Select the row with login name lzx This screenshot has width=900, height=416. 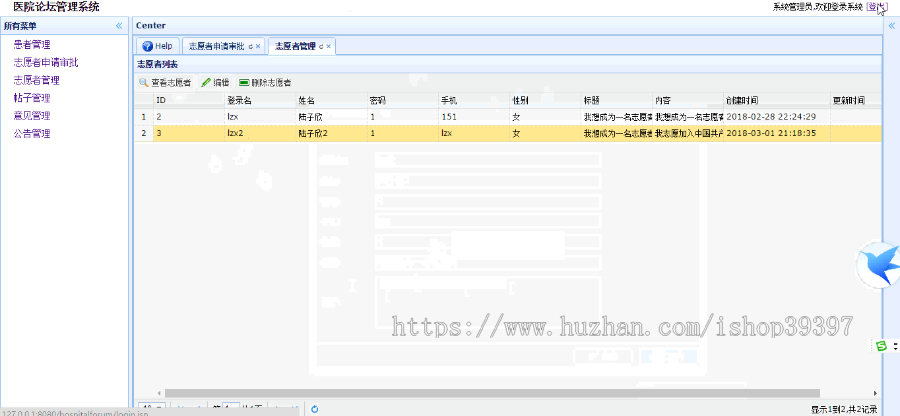[x=508, y=116]
